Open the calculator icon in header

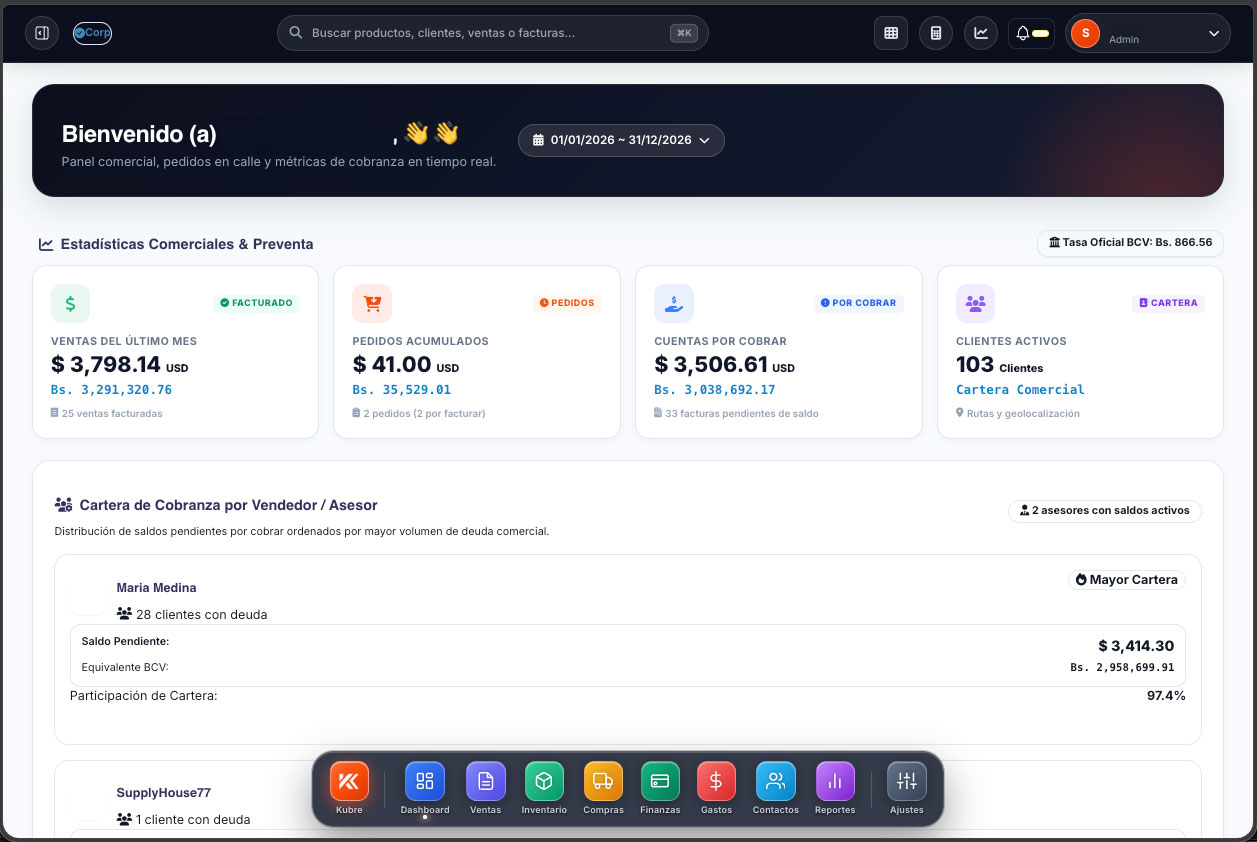936,33
